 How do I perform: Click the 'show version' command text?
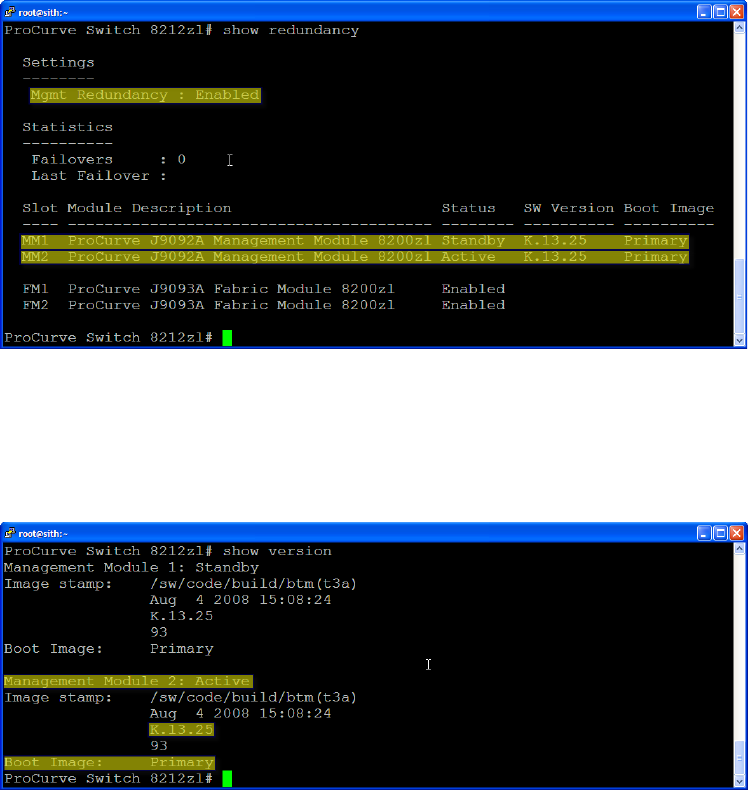coord(277,551)
